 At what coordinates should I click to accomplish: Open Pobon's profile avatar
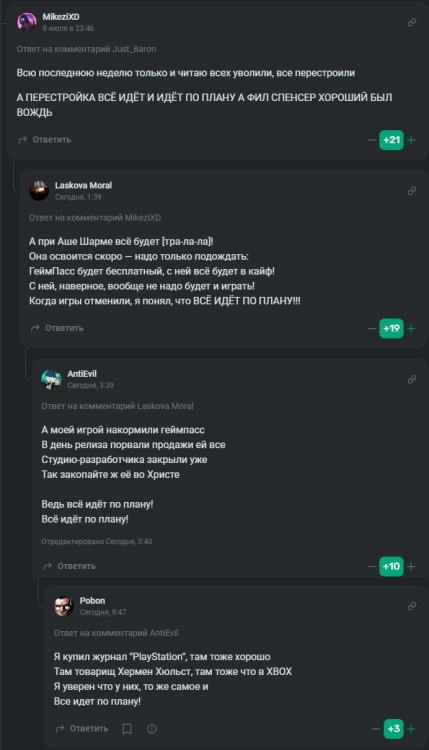(64, 606)
